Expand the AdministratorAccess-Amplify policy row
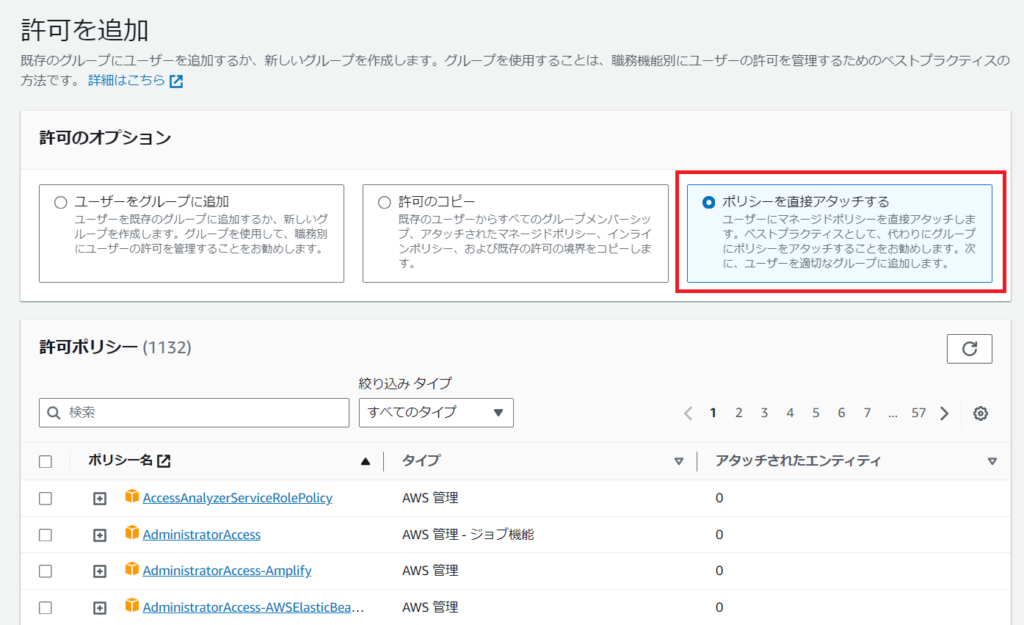 point(99,571)
